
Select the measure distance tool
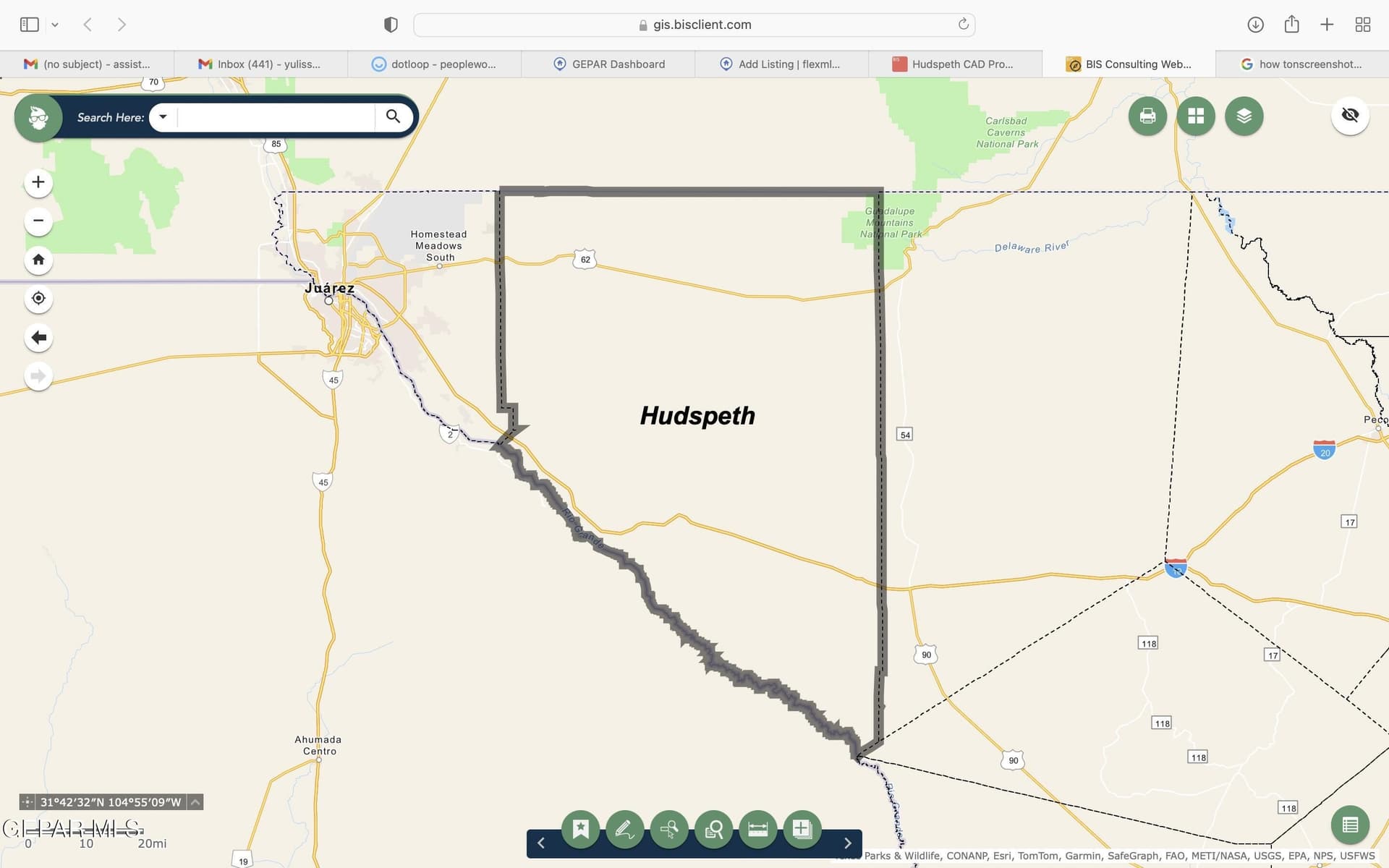[x=757, y=830]
